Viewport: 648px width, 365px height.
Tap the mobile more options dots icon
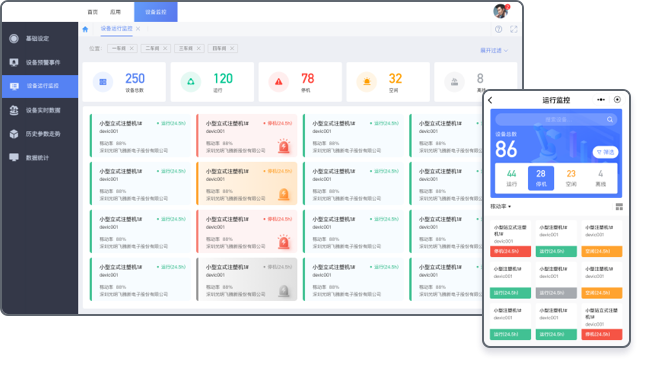click(601, 100)
